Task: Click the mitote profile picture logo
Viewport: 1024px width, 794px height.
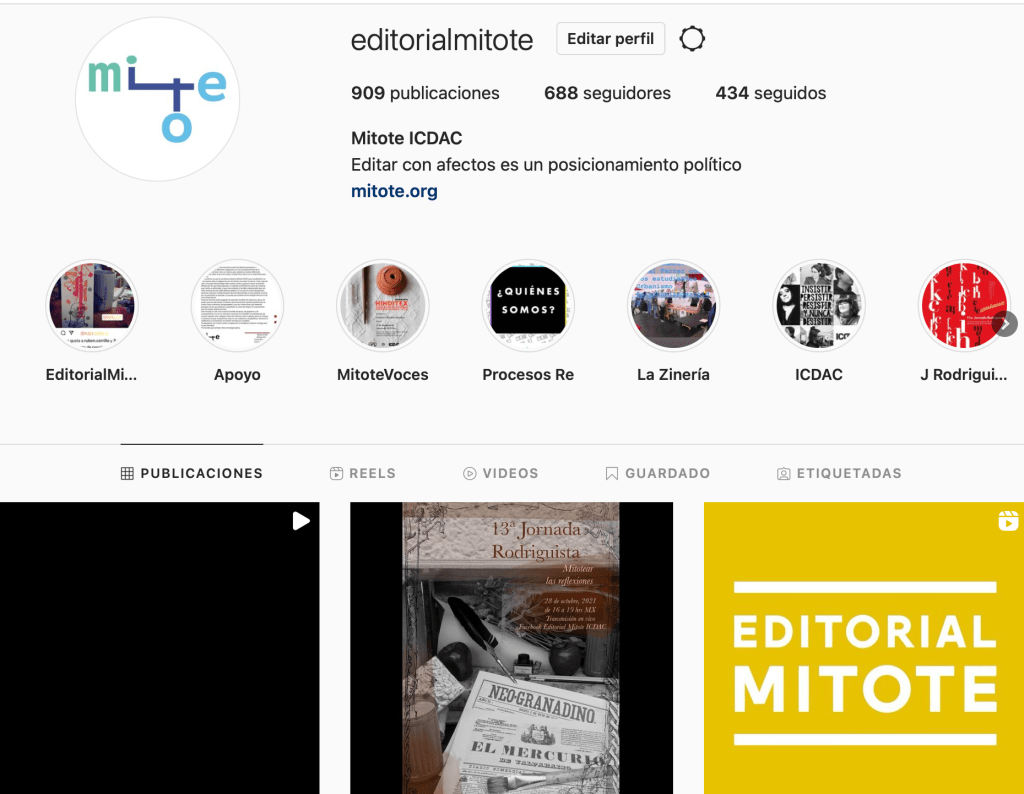Action: [157, 99]
